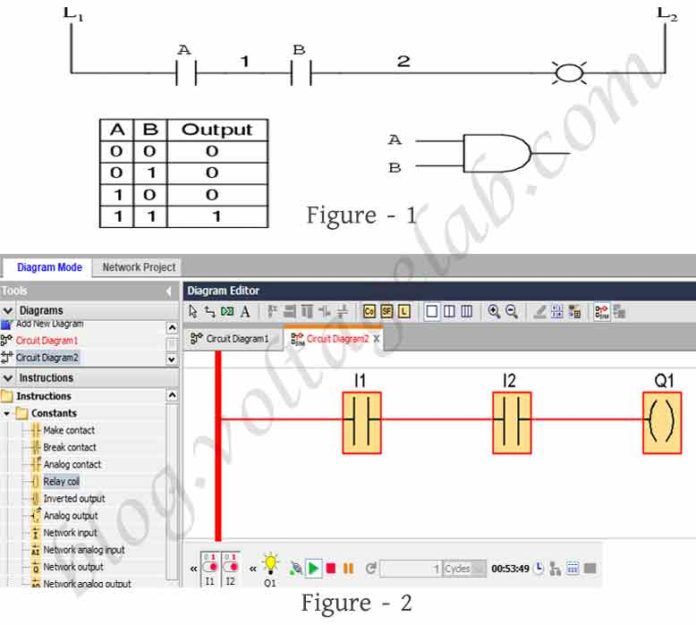Collapse the Instructions section
696x625 pixels.
click(8, 378)
